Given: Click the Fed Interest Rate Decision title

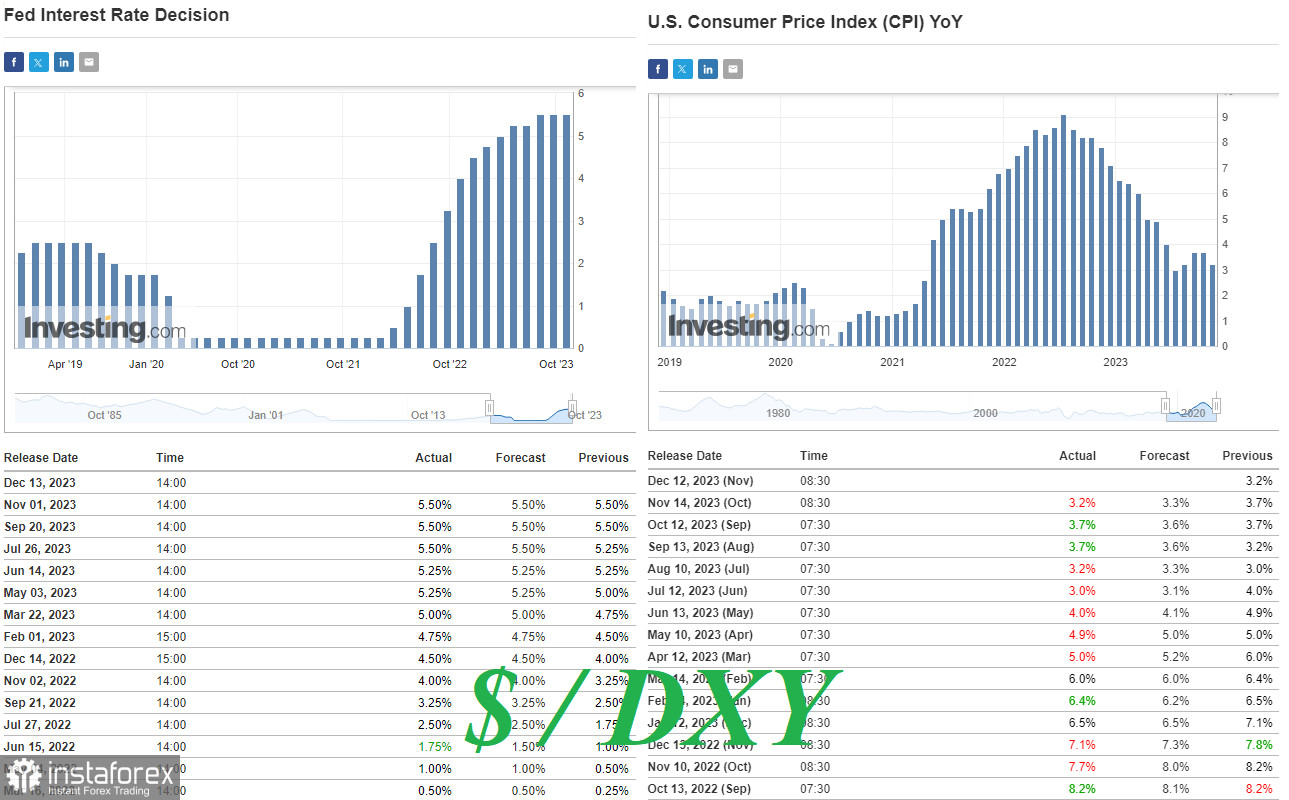Looking at the screenshot, I should (x=116, y=15).
